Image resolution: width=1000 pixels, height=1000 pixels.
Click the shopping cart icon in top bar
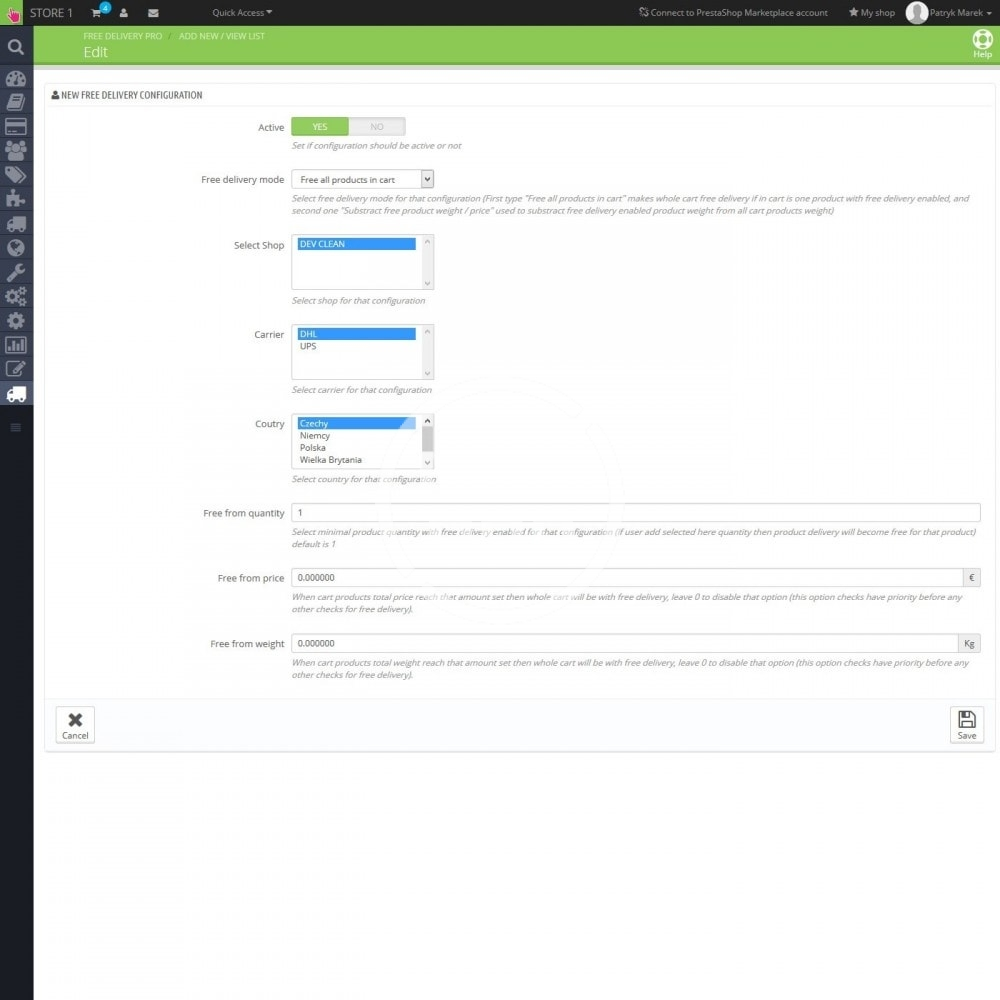(97, 13)
